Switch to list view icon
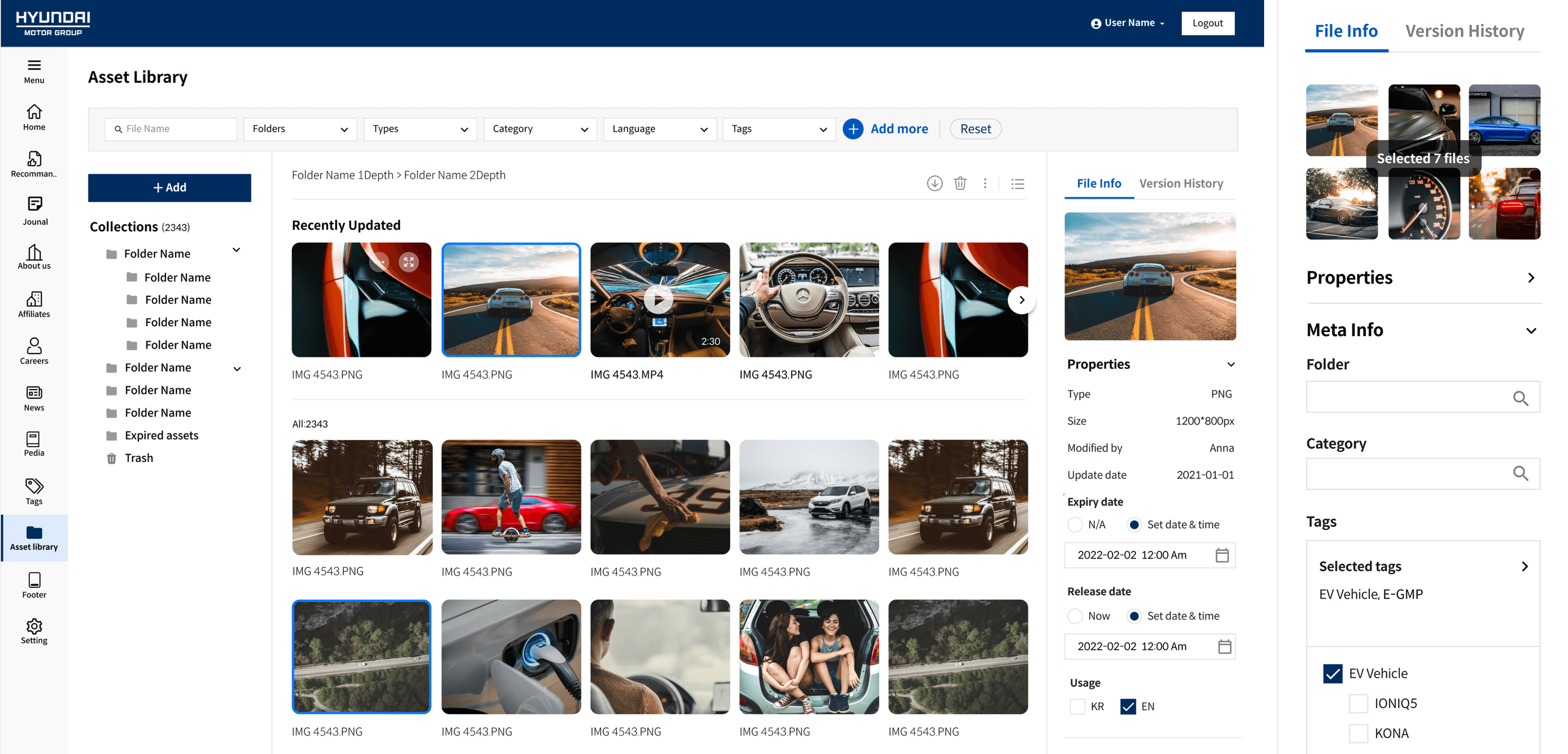The height and width of the screenshot is (754, 1568). point(1018,184)
